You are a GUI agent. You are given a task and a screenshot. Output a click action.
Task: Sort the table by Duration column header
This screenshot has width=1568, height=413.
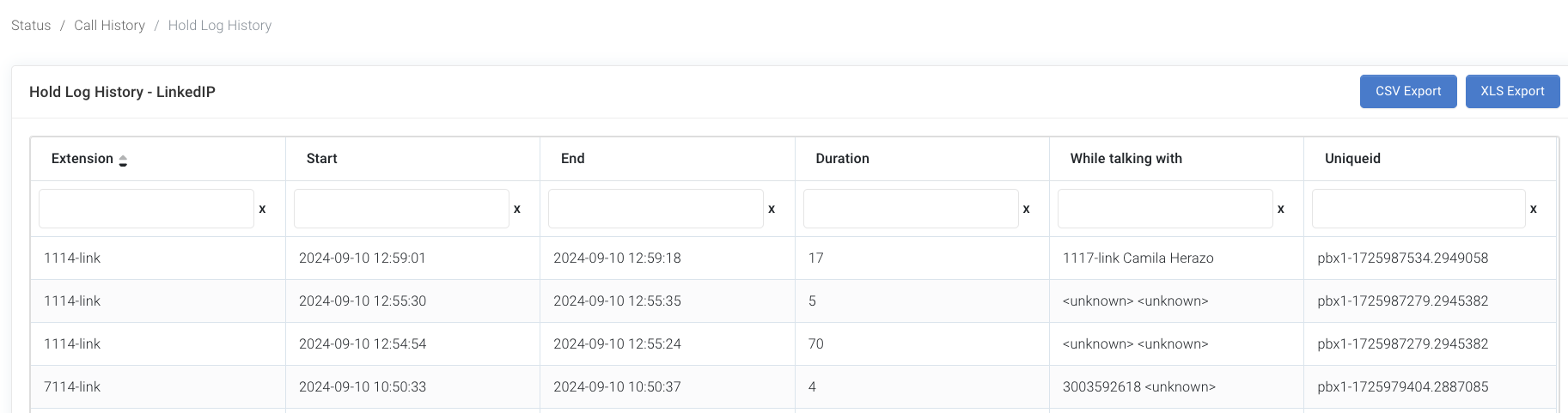pos(842,159)
